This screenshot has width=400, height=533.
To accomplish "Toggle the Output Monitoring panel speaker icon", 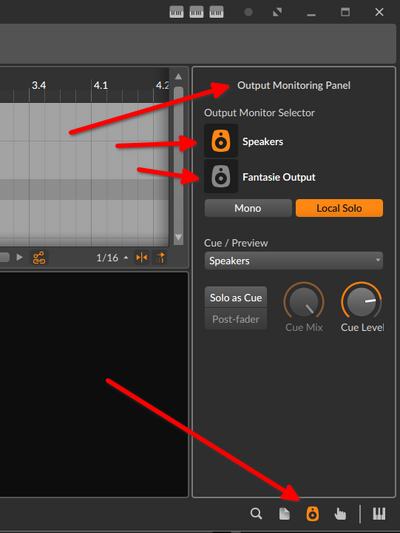I will pyautogui.click(x=313, y=514).
